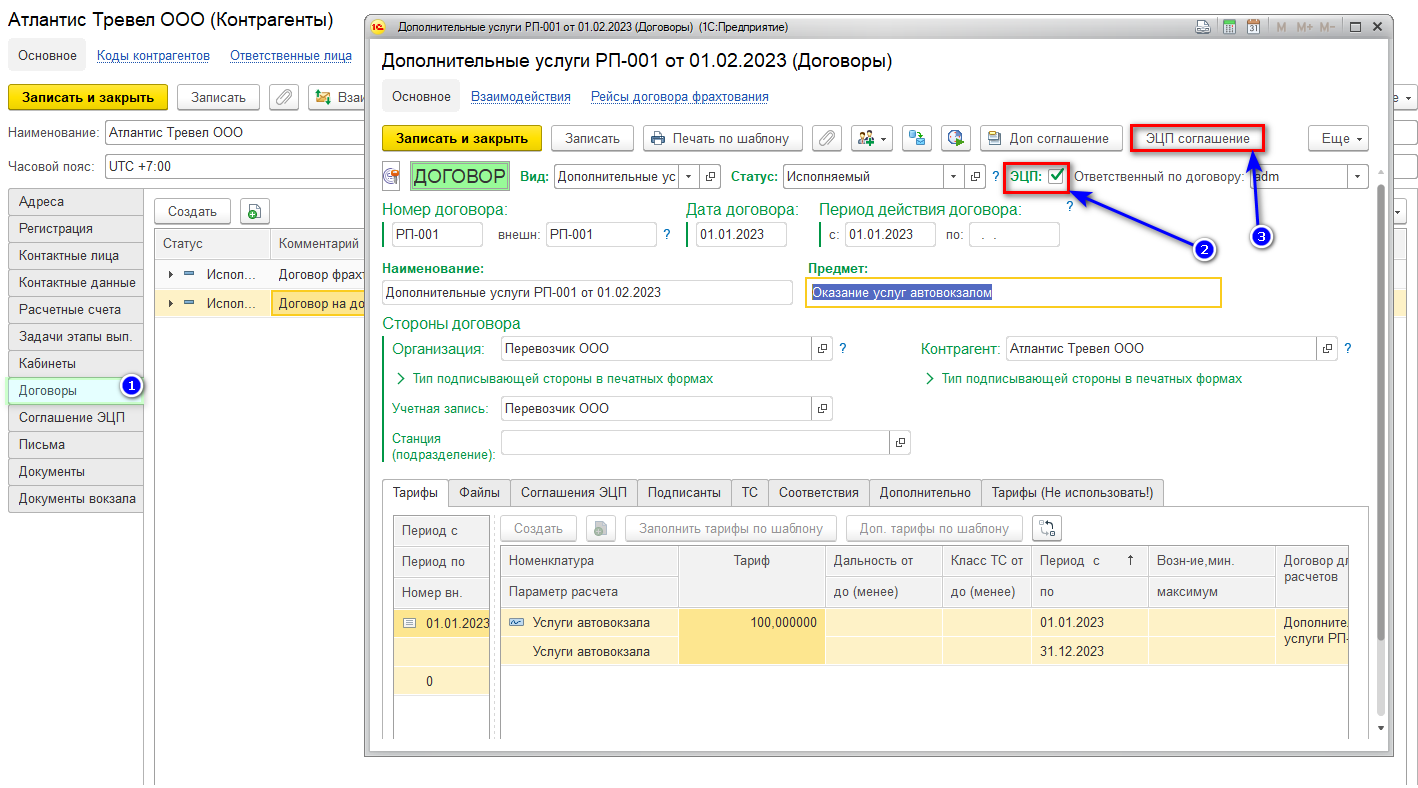This screenshot has width=1418, height=788.
Task: Click the copy icon next to Создать in contracts list
Action: pyautogui.click(x=255, y=212)
